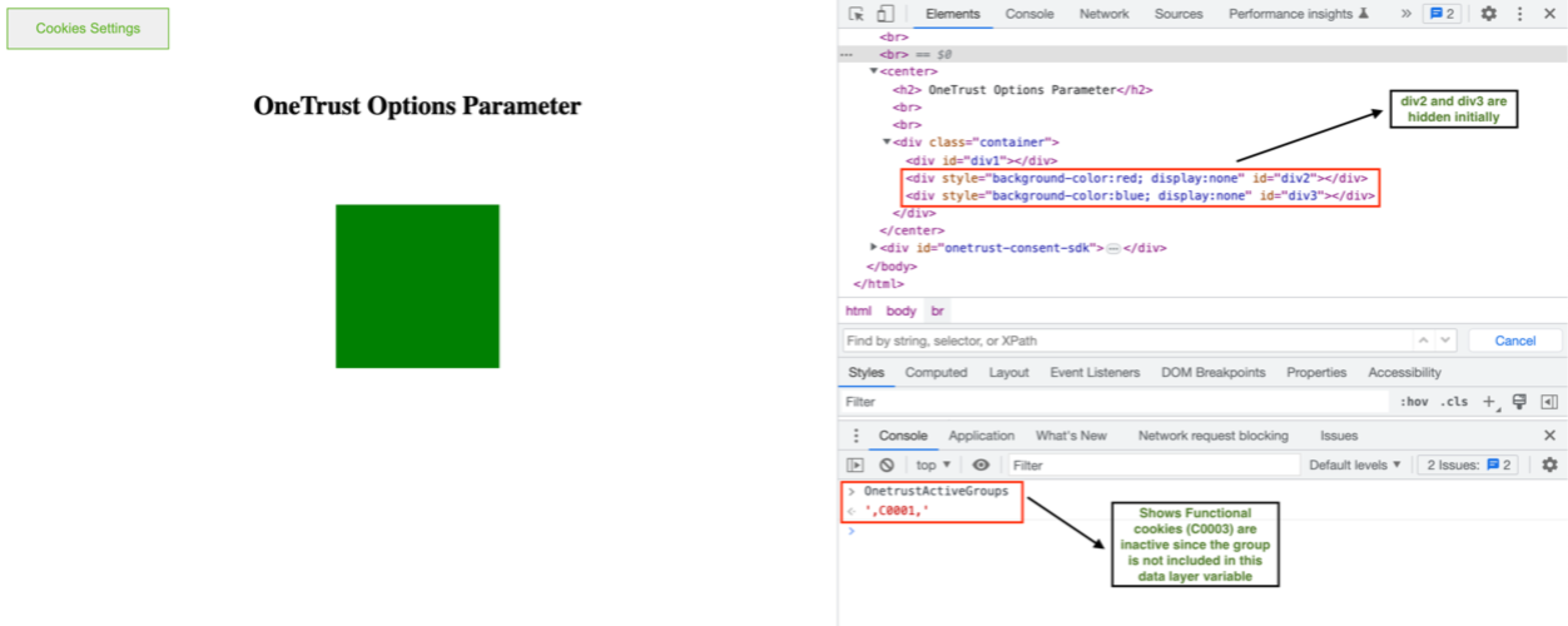
Task: Switch to the Network tab
Action: (1103, 13)
